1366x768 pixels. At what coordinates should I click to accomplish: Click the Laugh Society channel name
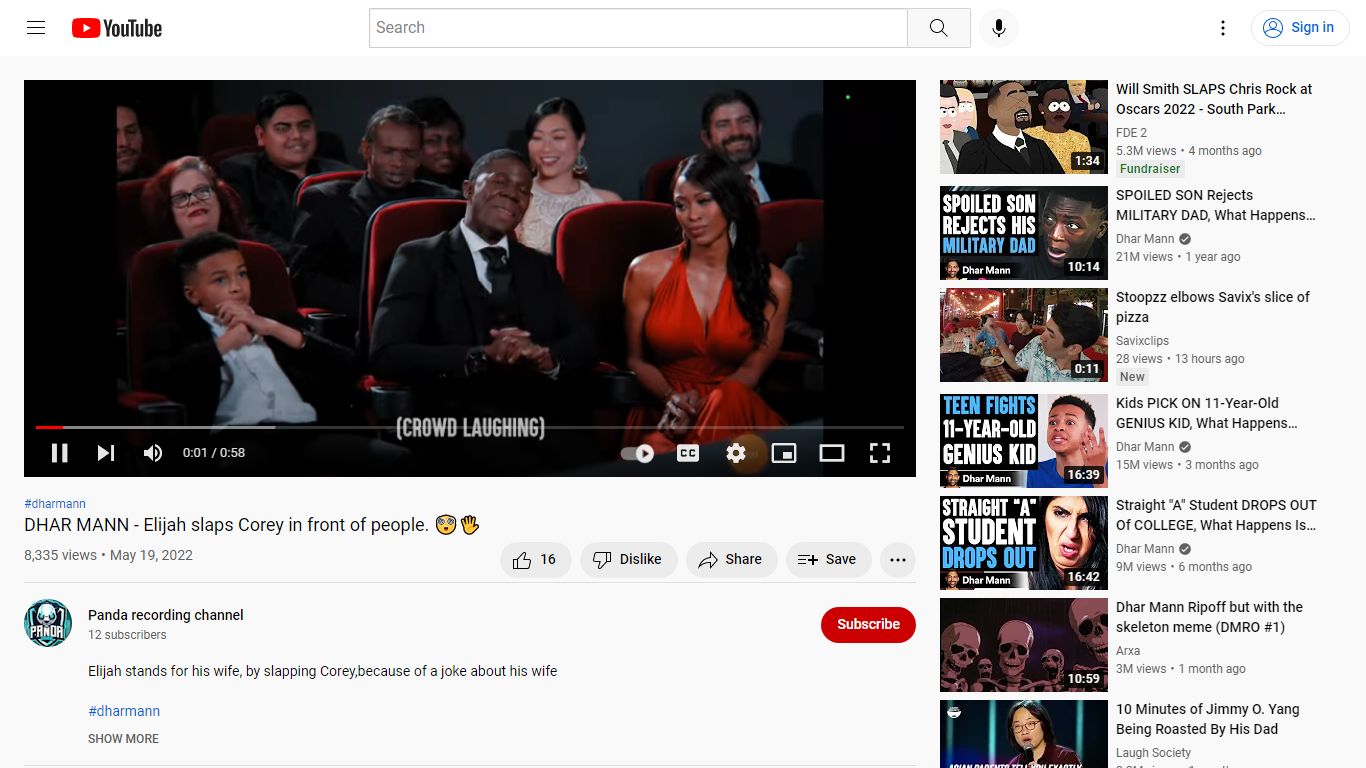click(1153, 753)
